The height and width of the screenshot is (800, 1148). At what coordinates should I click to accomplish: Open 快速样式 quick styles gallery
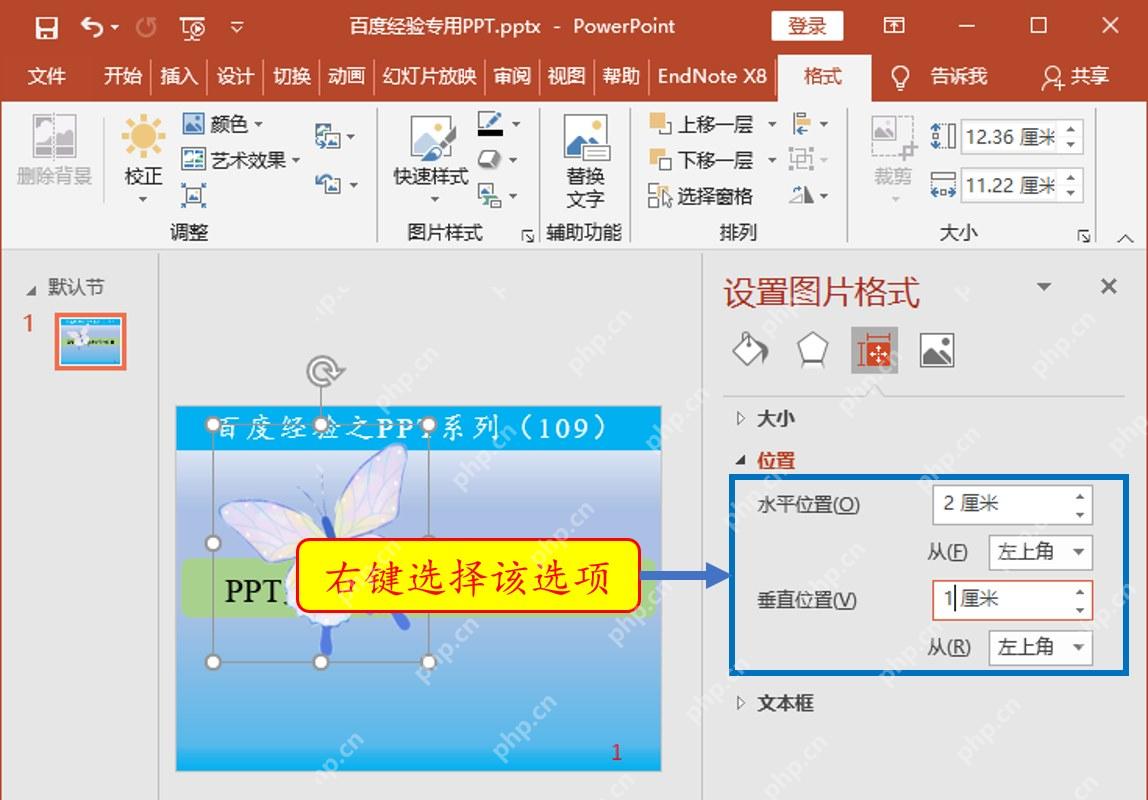pyautogui.click(x=431, y=160)
